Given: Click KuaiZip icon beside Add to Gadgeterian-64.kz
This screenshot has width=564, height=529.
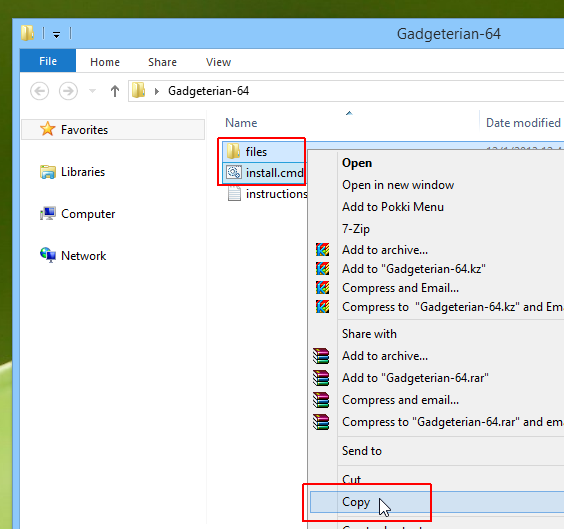Looking at the screenshot, I should click(x=322, y=268).
